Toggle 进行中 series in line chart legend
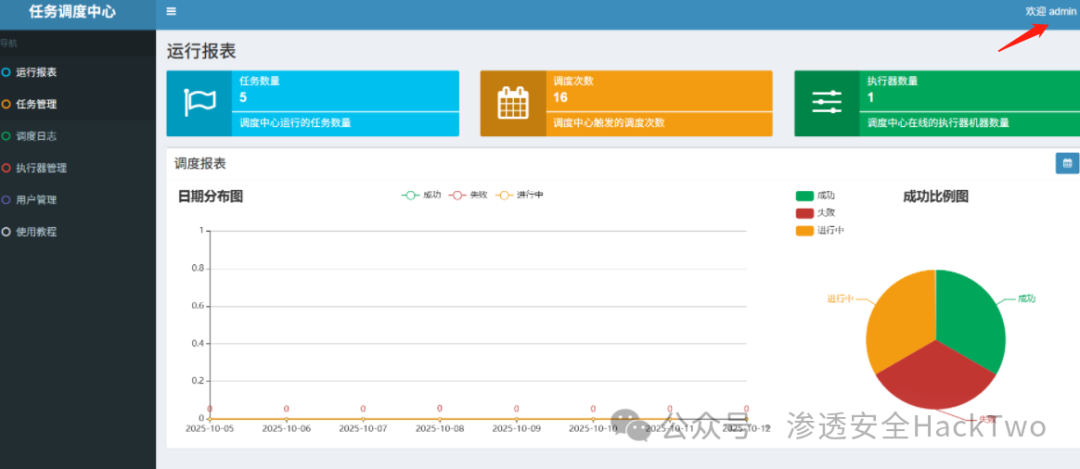Image resolution: width=1080 pixels, height=469 pixels. click(519, 196)
